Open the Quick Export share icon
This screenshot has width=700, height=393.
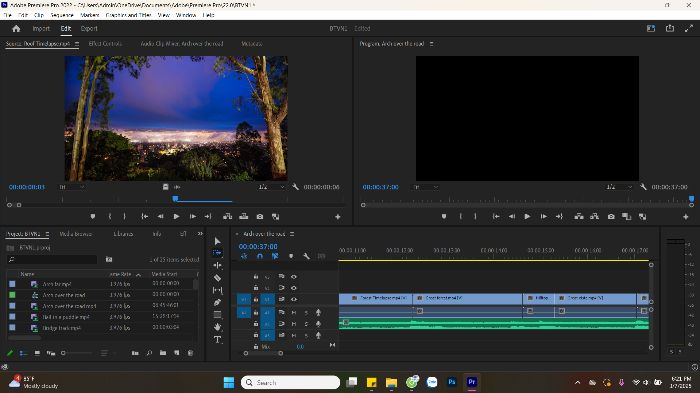670,28
